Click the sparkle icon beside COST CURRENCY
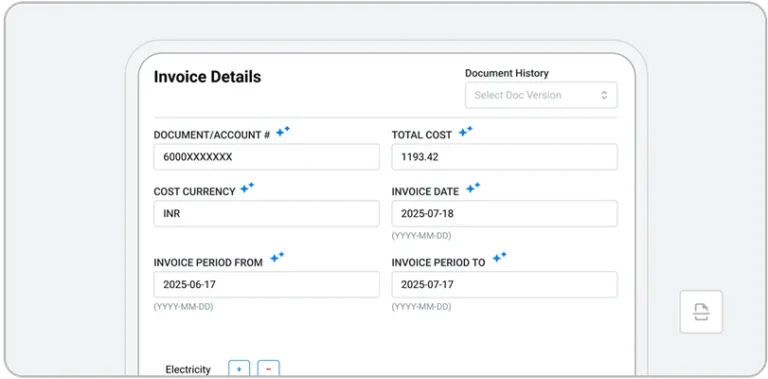 [x=247, y=188]
